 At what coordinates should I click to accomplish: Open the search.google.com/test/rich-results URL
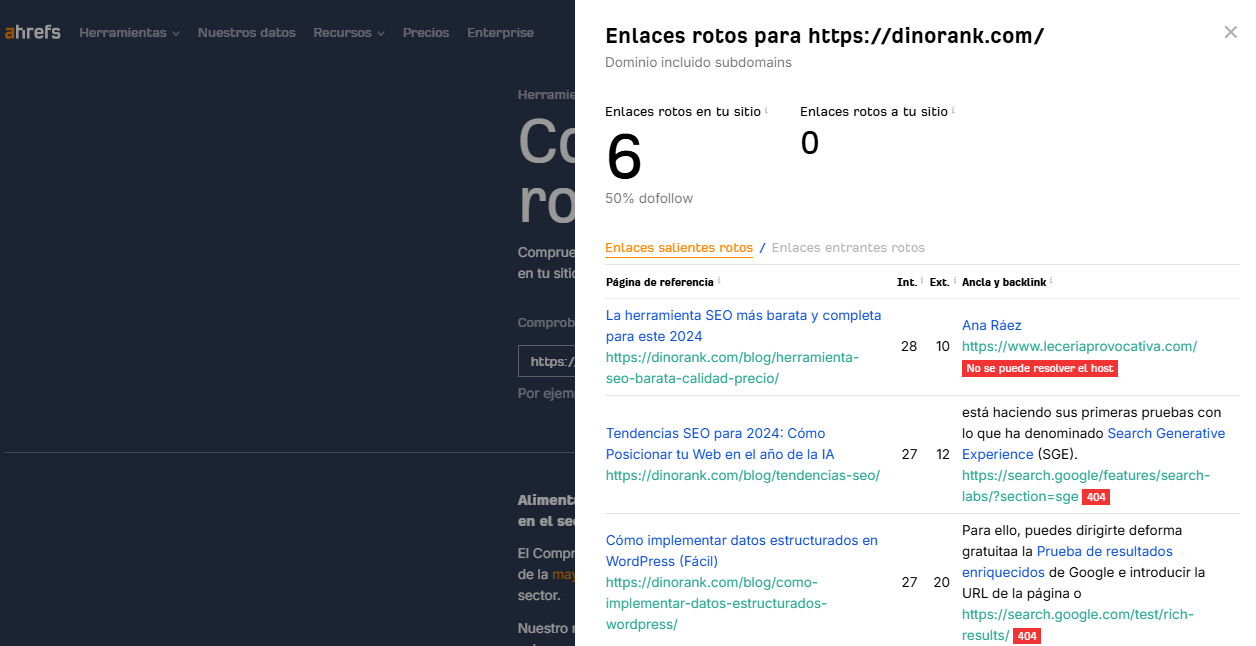coord(1078,625)
